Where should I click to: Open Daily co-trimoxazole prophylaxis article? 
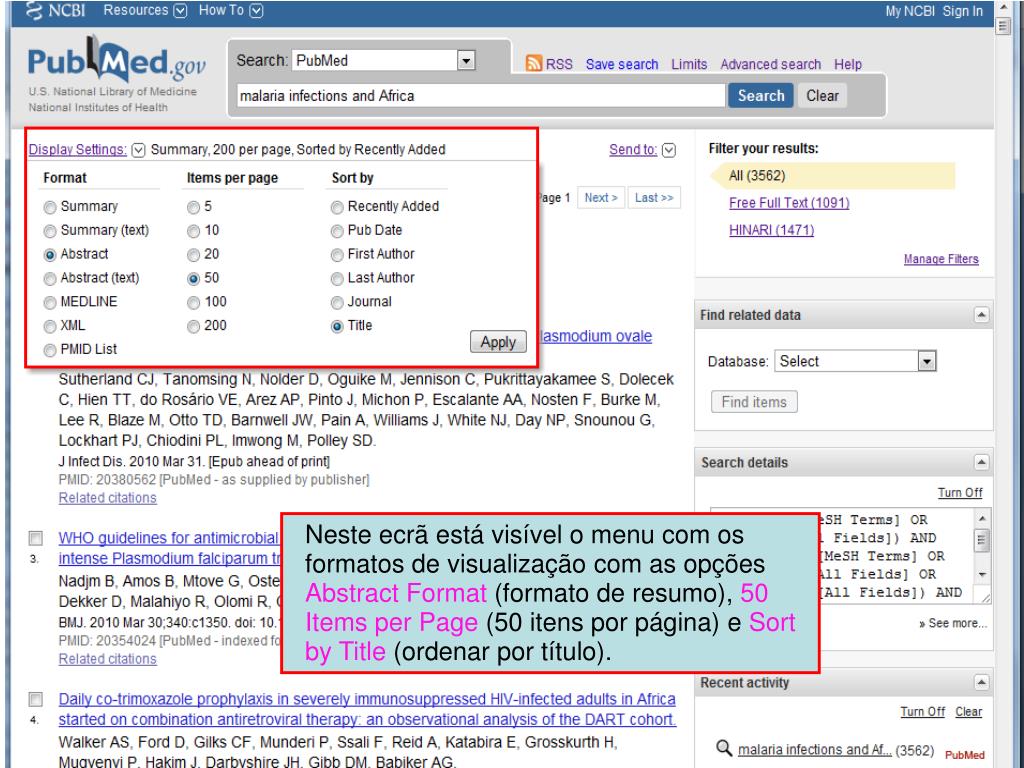367,709
